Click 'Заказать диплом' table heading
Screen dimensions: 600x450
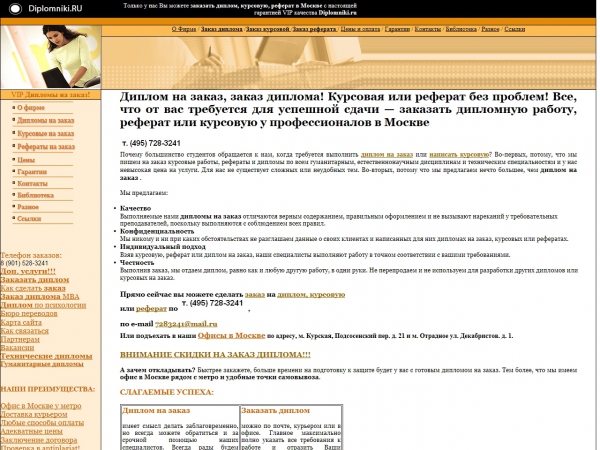click(275, 411)
